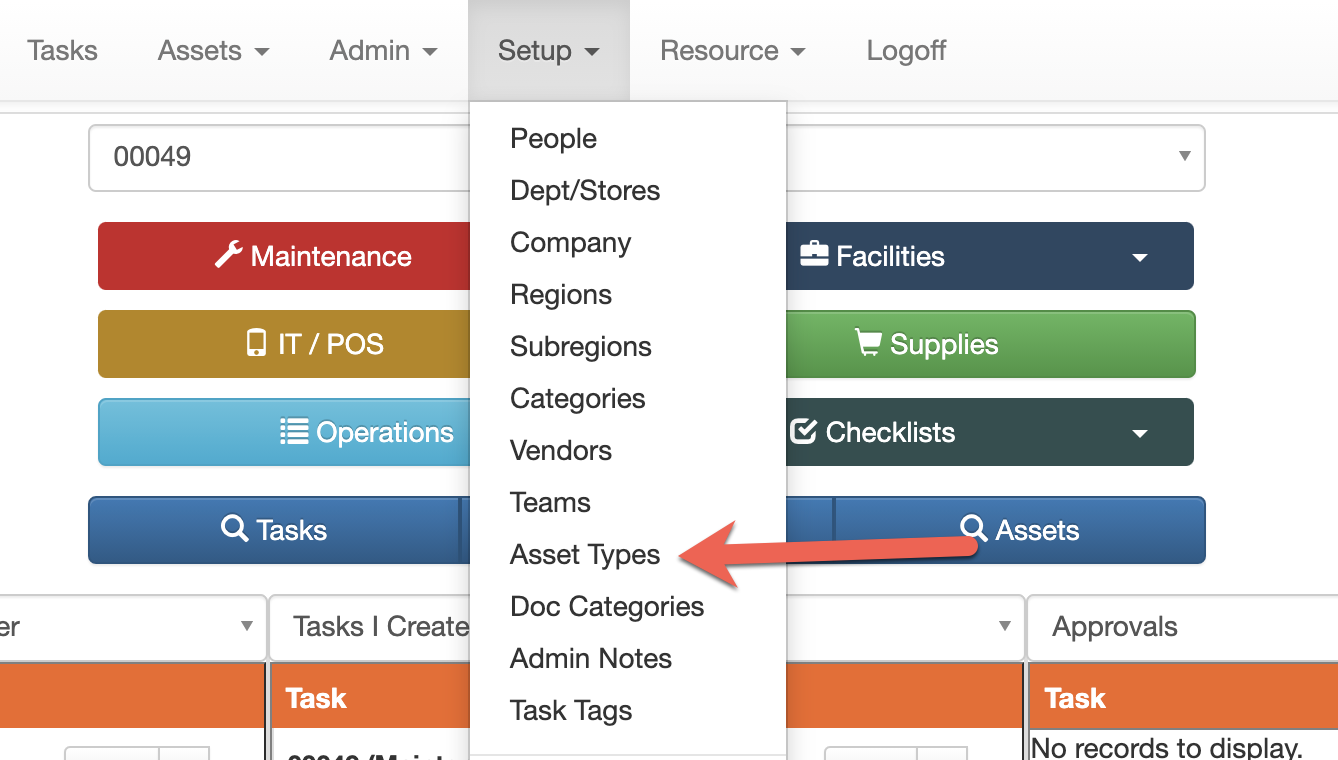The width and height of the screenshot is (1338, 760).
Task: Open the Tasks I Created dropdown
Action: click(x=370, y=627)
